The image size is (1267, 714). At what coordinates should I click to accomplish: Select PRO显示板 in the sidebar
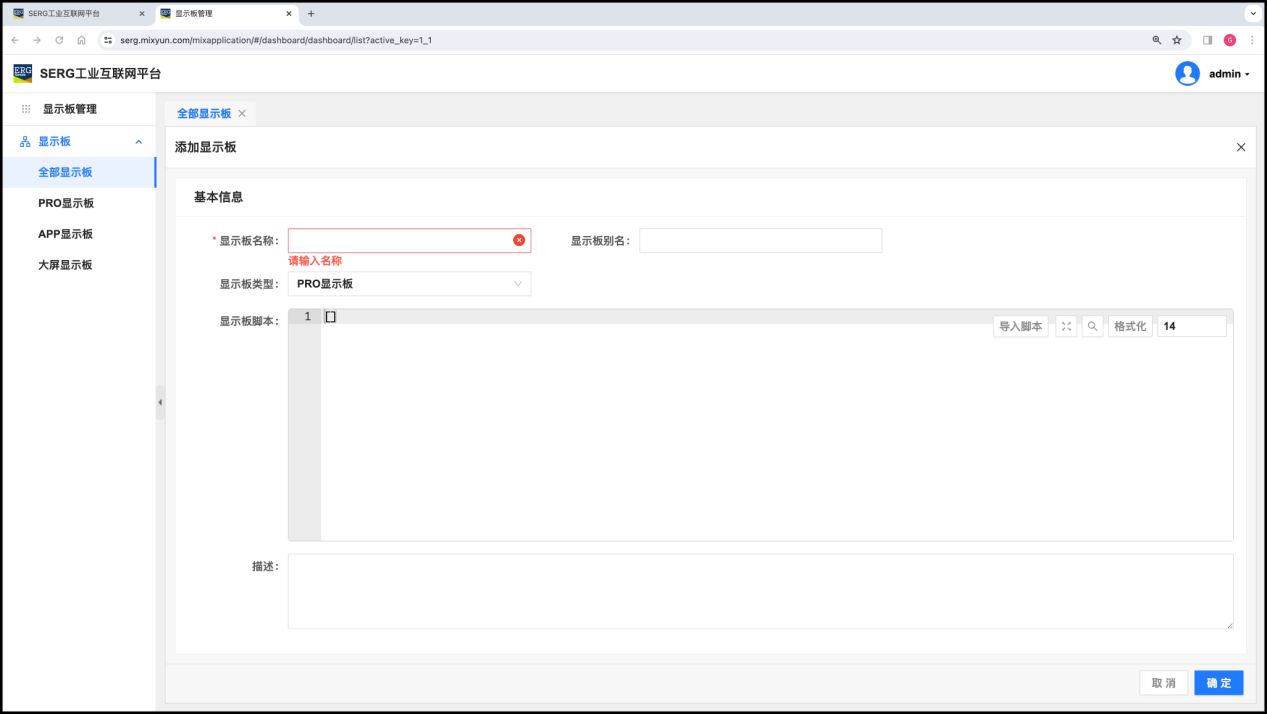(66, 203)
